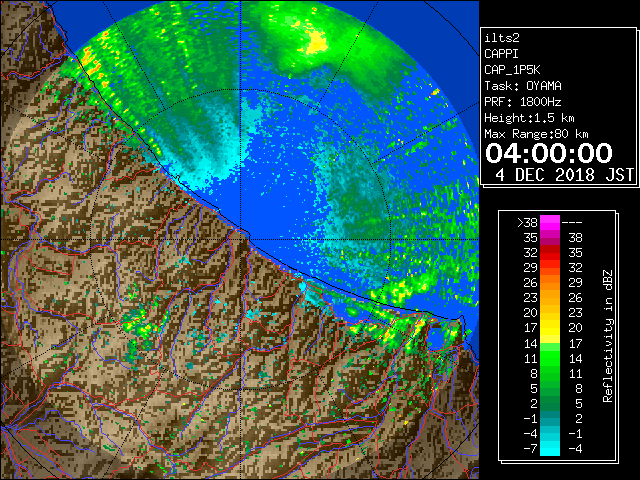Click 'Task: OYAMA' line
The width and height of the screenshot is (640, 480).
coord(523,86)
